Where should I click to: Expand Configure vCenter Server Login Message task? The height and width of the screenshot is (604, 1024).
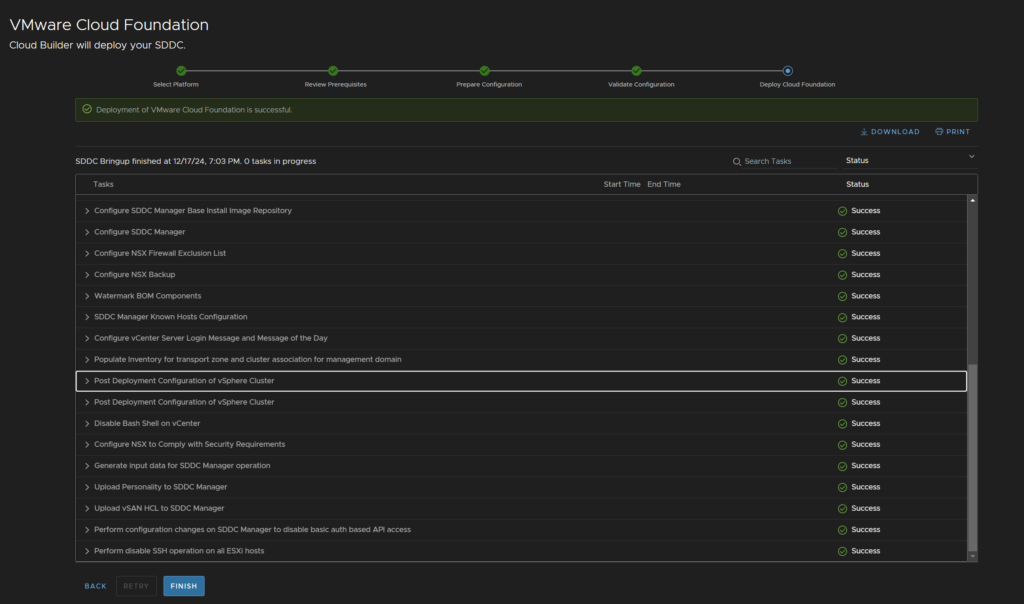(87, 338)
